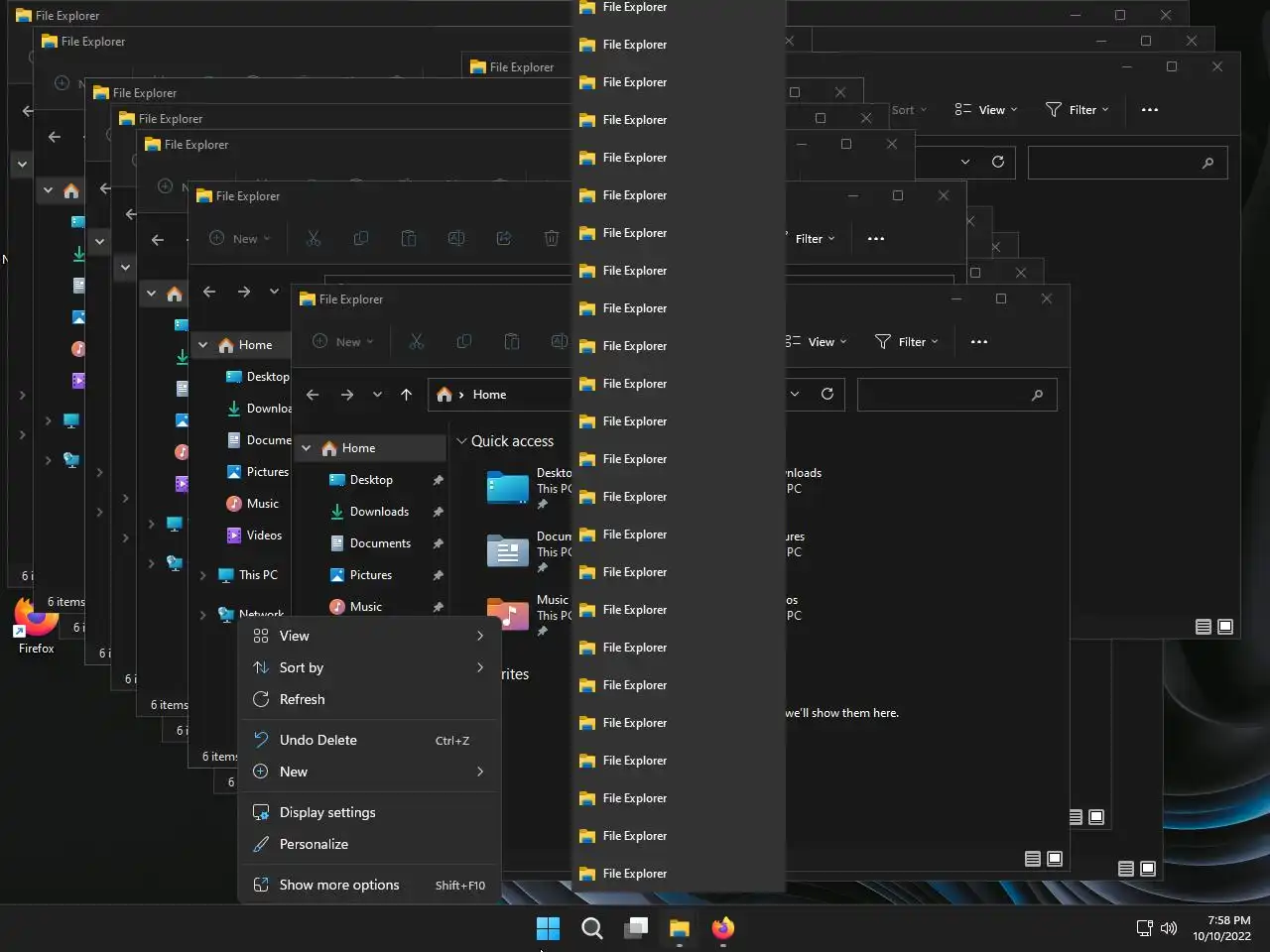Open the Filter button beside the Sort and View buttons
The width and height of the screenshot is (1270, 952).
(x=1078, y=109)
